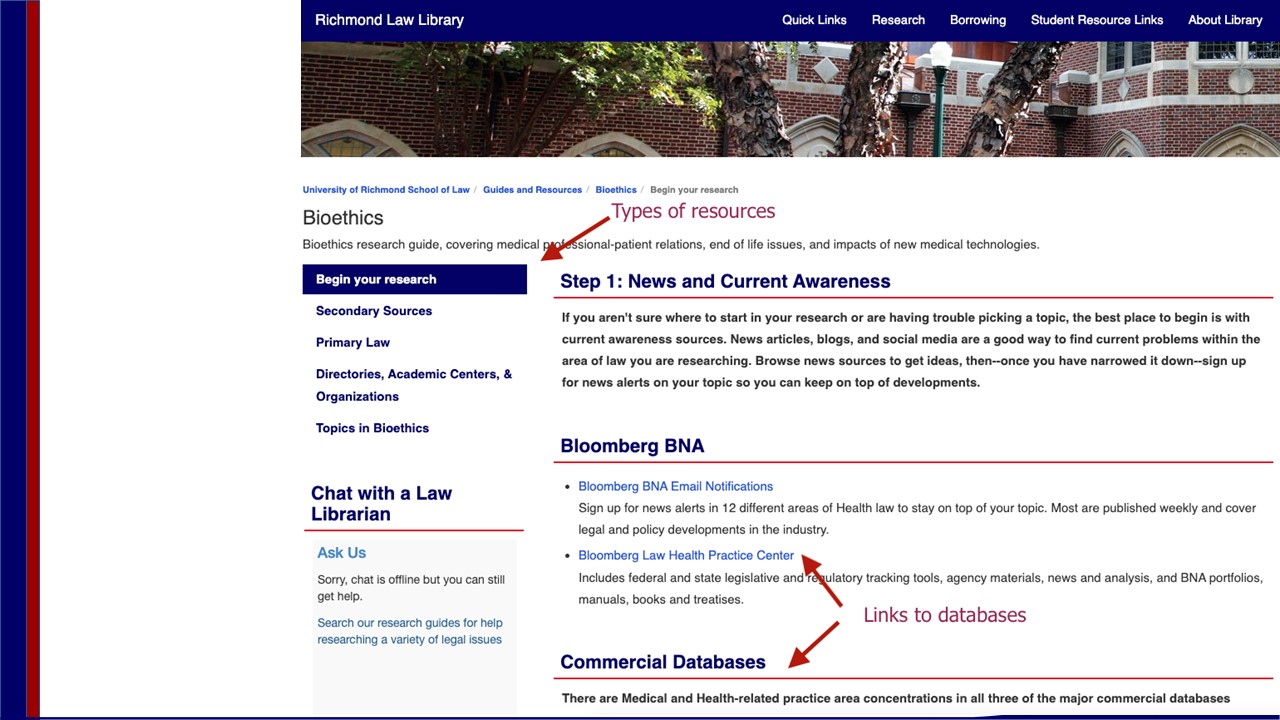
Task: Click the Ask Us chat link
Action: 341,553
